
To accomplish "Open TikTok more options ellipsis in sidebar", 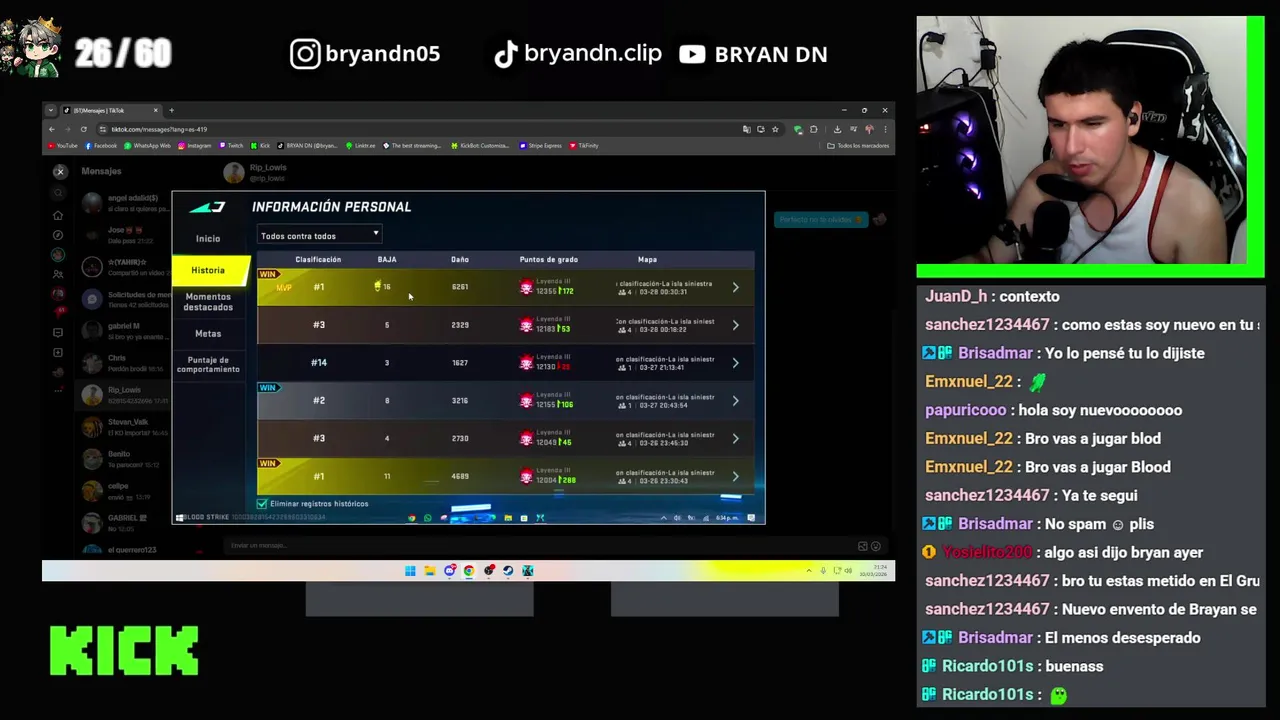I will coord(58,389).
